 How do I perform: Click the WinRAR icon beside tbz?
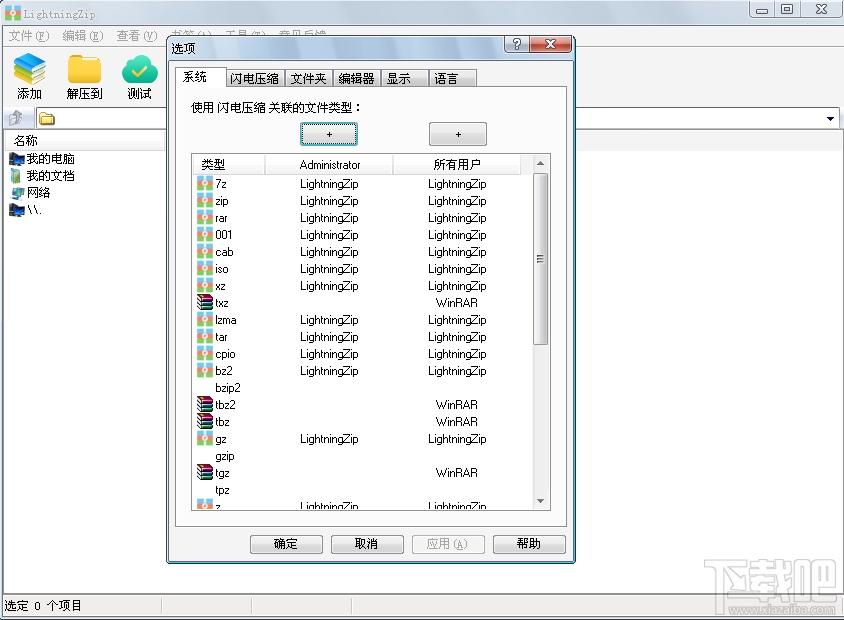click(205, 422)
